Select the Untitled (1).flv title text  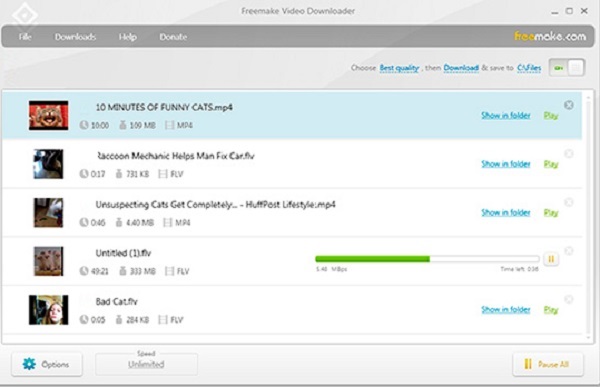point(123,253)
